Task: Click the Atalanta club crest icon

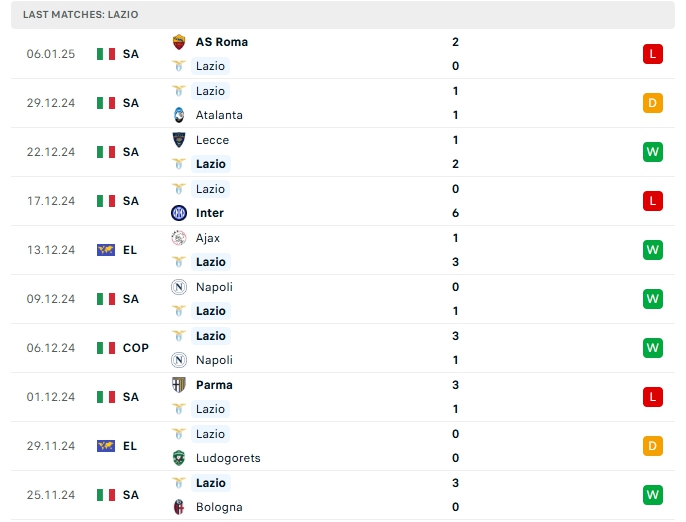Action: tap(179, 115)
